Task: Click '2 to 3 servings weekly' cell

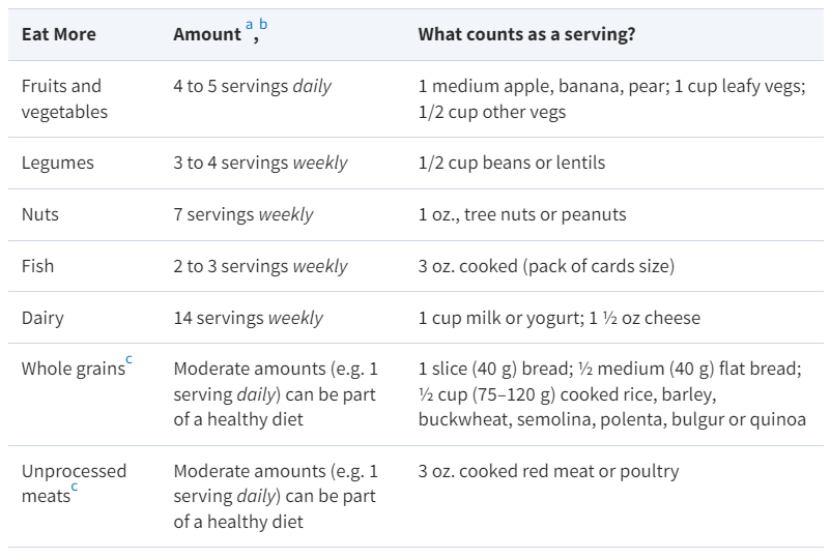Action: [260, 266]
